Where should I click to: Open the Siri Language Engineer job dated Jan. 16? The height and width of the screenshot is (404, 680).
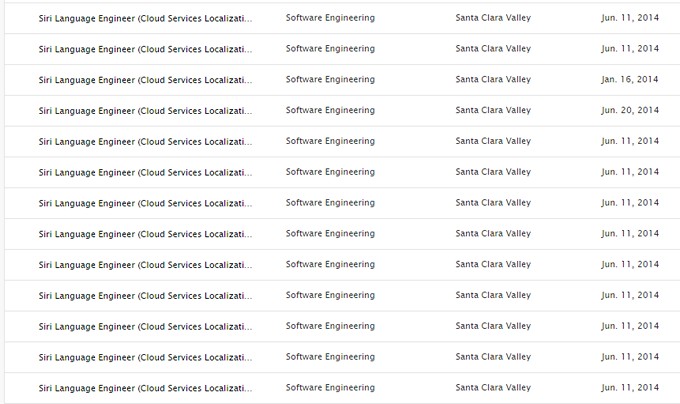[x=145, y=80]
